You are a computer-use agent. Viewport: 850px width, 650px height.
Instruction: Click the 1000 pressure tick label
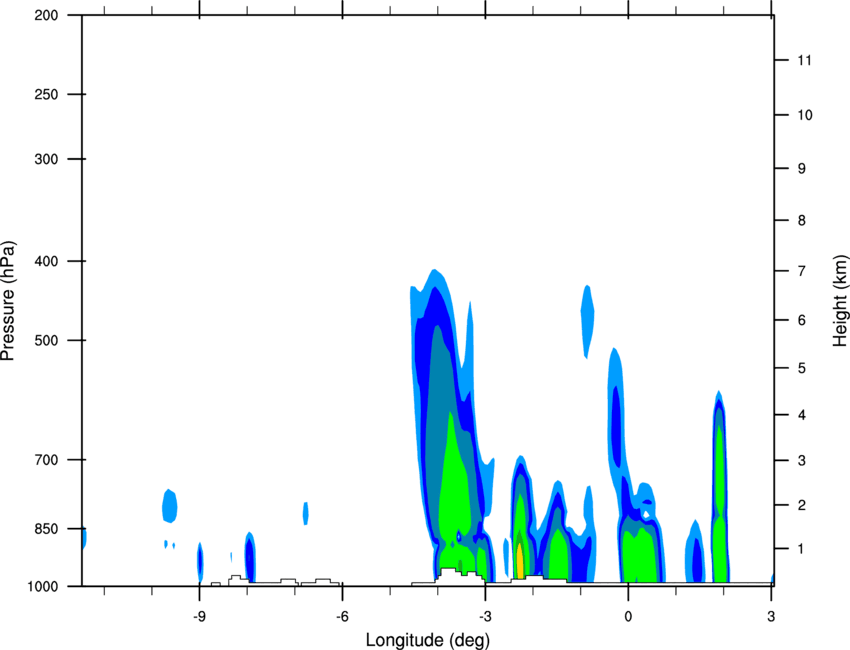[x=42, y=587]
